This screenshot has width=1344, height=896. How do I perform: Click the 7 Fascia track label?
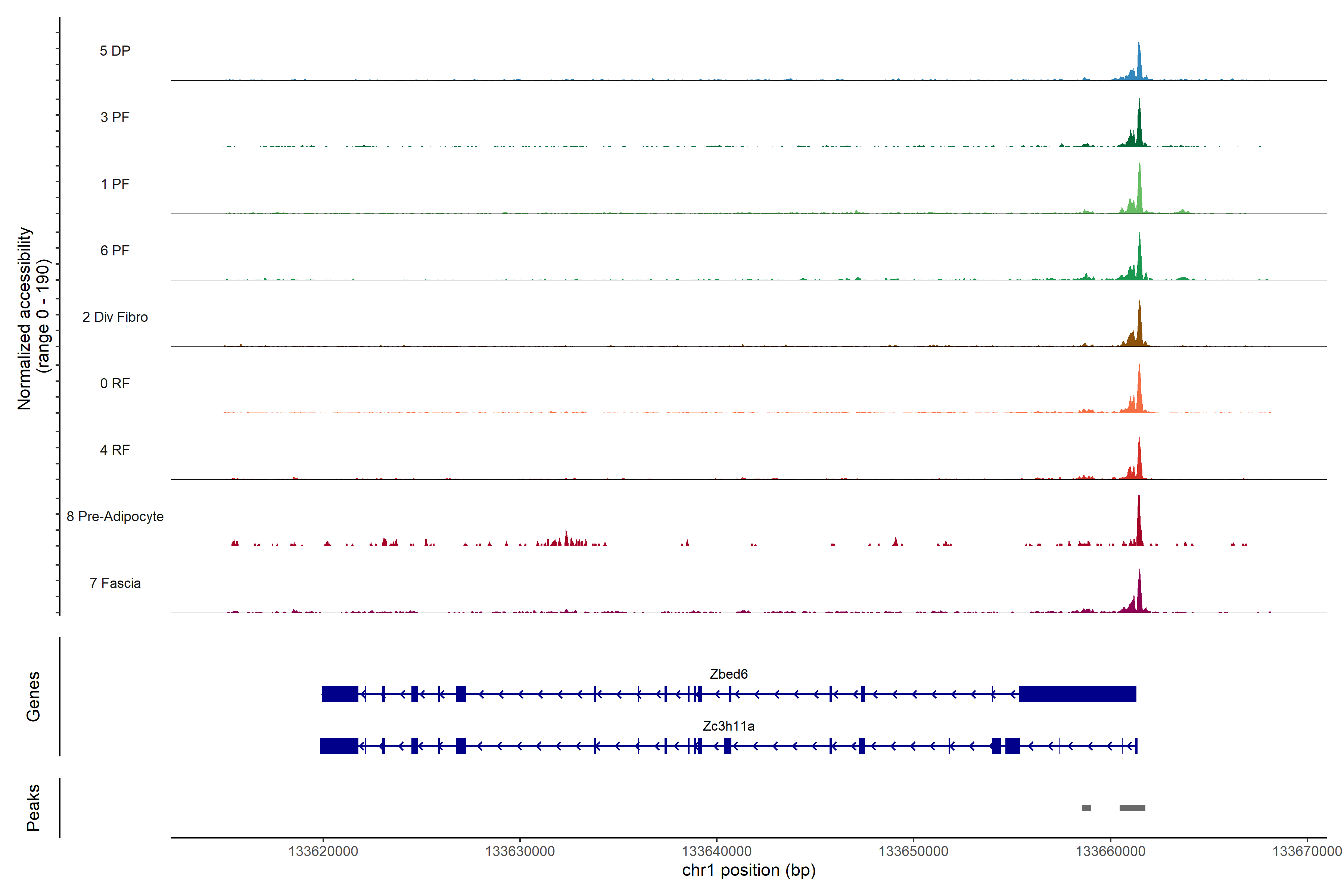point(115,583)
